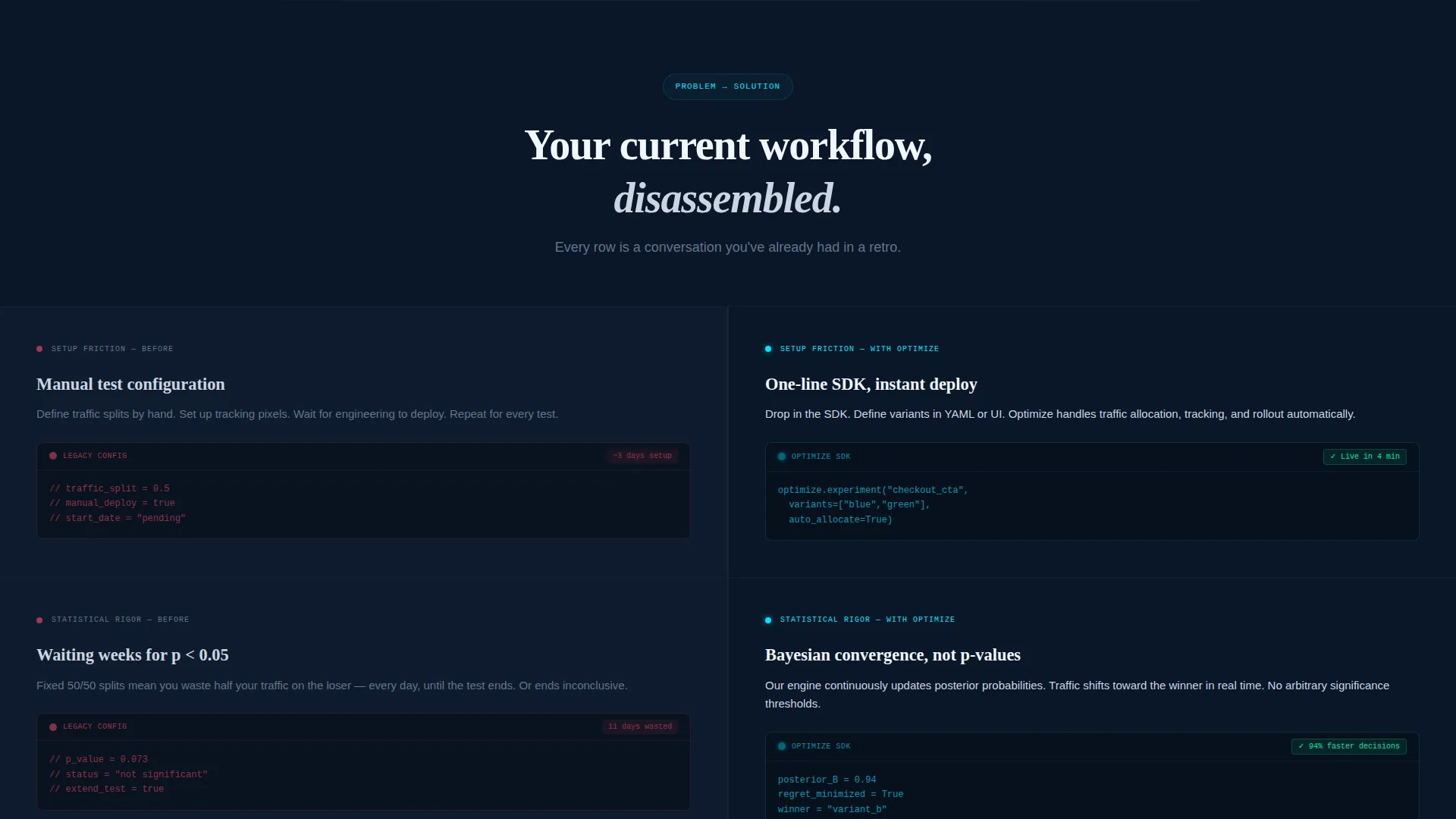The width and height of the screenshot is (1456, 819).
Task: Click the 'Define traffic splits by hand' description
Action: [x=297, y=414]
